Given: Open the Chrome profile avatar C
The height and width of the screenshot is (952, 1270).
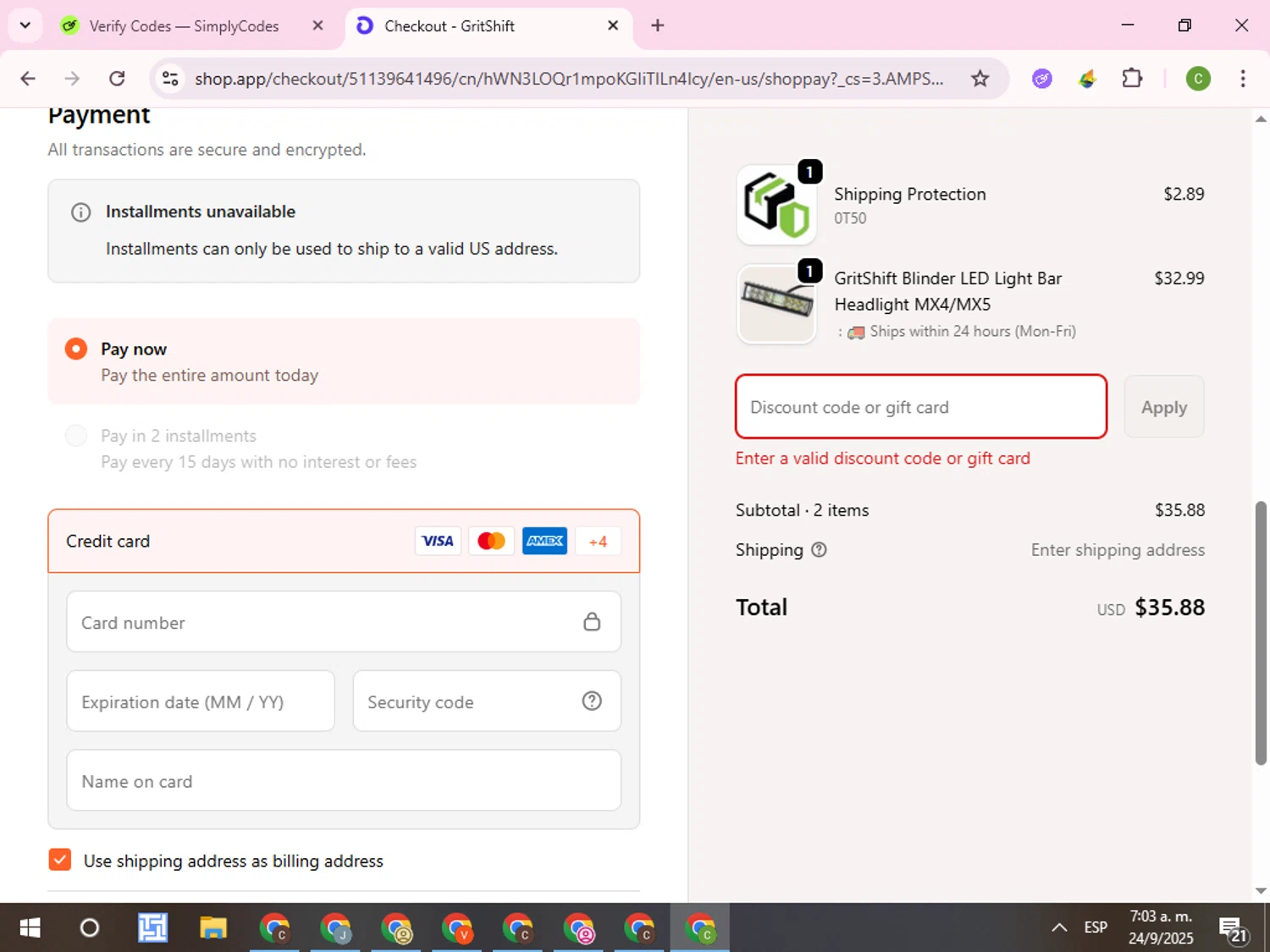Looking at the screenshot, I should [1198, 79].
